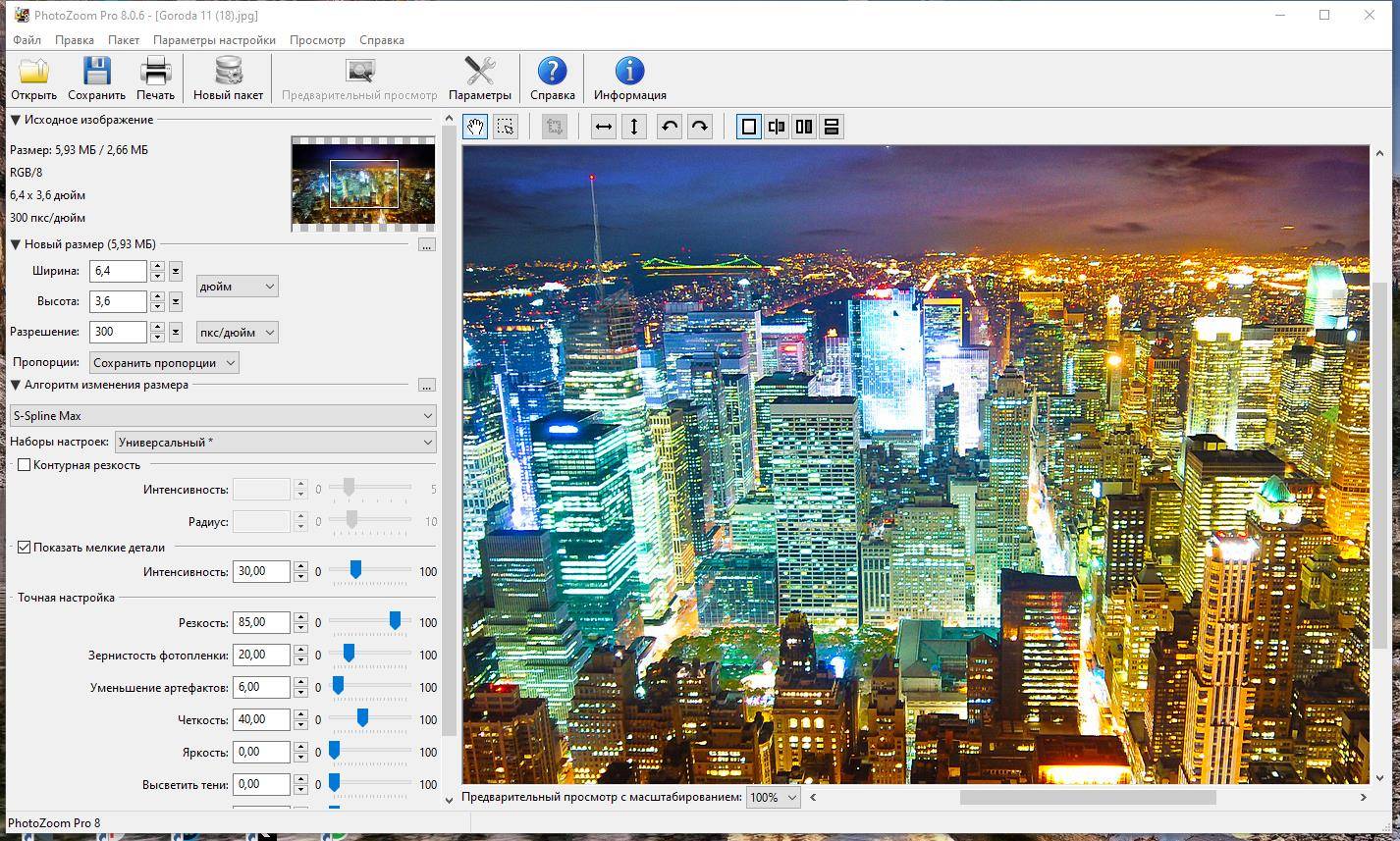1400x841 pixels.
Task: Open the Пакет menu
Action: (124, 40)
